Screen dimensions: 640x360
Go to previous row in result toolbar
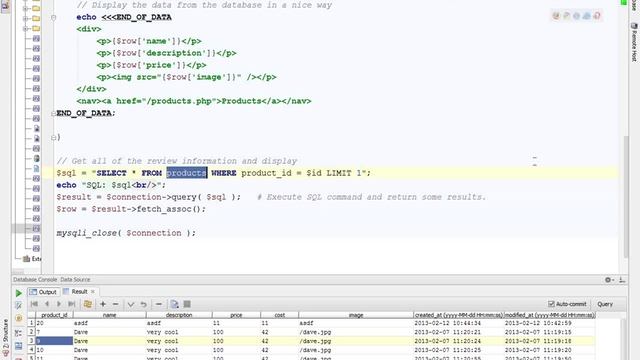tap(47, 304)
